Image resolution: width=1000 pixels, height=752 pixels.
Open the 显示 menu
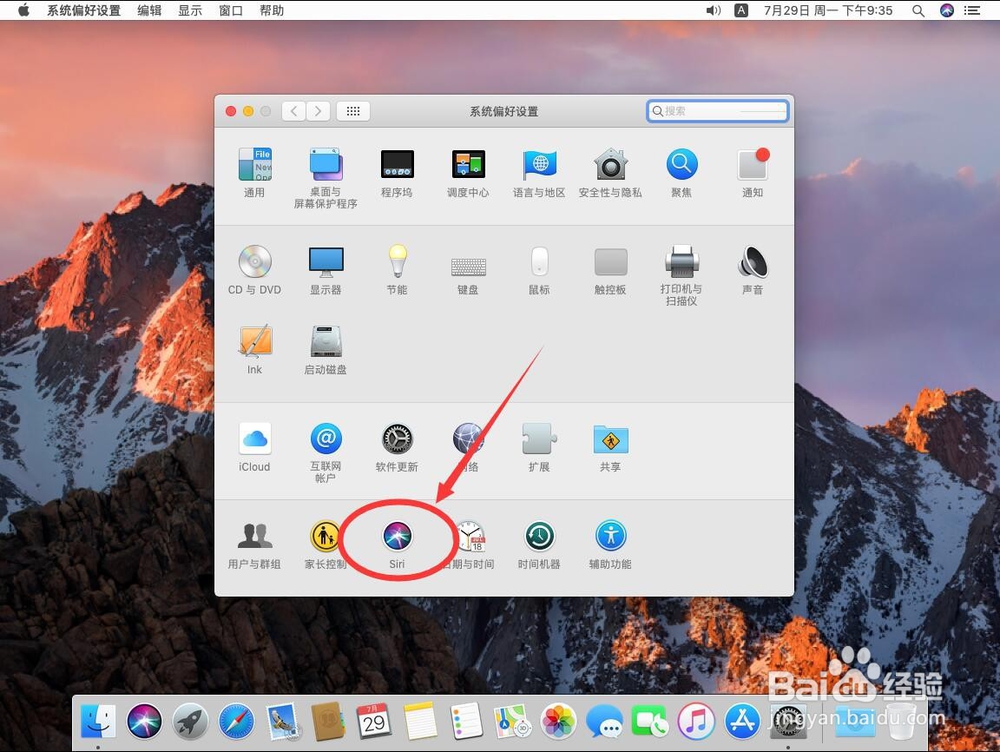click(x=189, y=10)
